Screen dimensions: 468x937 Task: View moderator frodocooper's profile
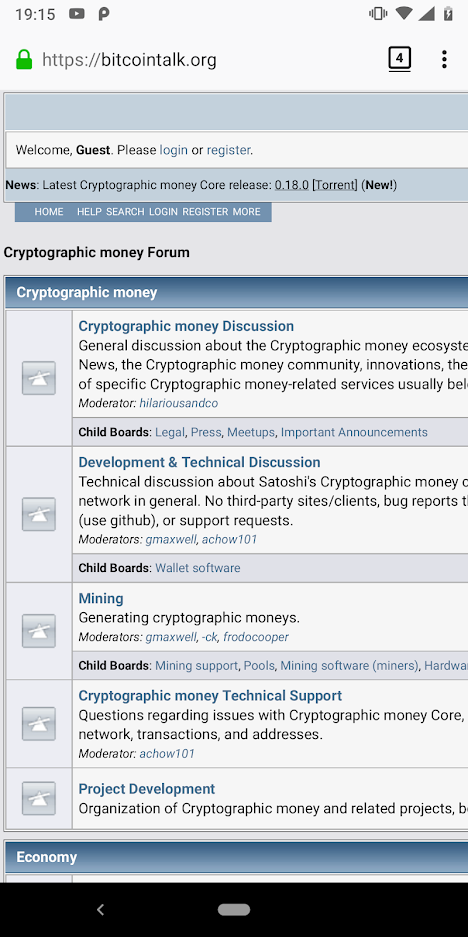click(x=256, y=637)
